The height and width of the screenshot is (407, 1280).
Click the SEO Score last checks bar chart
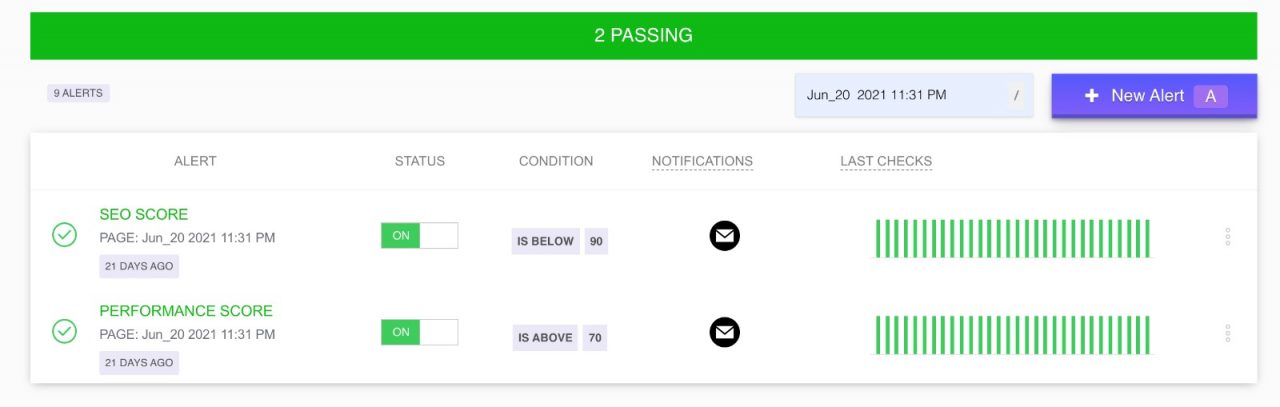coord(1013,238)
